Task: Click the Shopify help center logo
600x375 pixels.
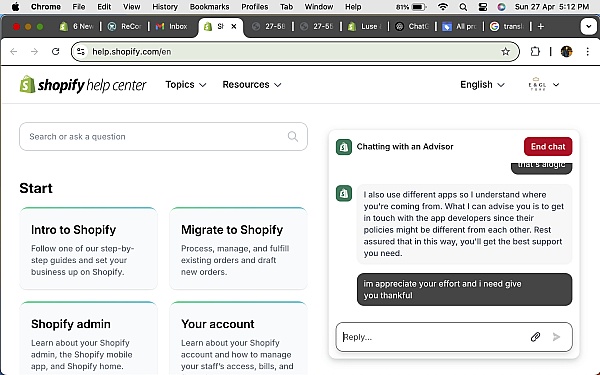Action: [83, 85]
